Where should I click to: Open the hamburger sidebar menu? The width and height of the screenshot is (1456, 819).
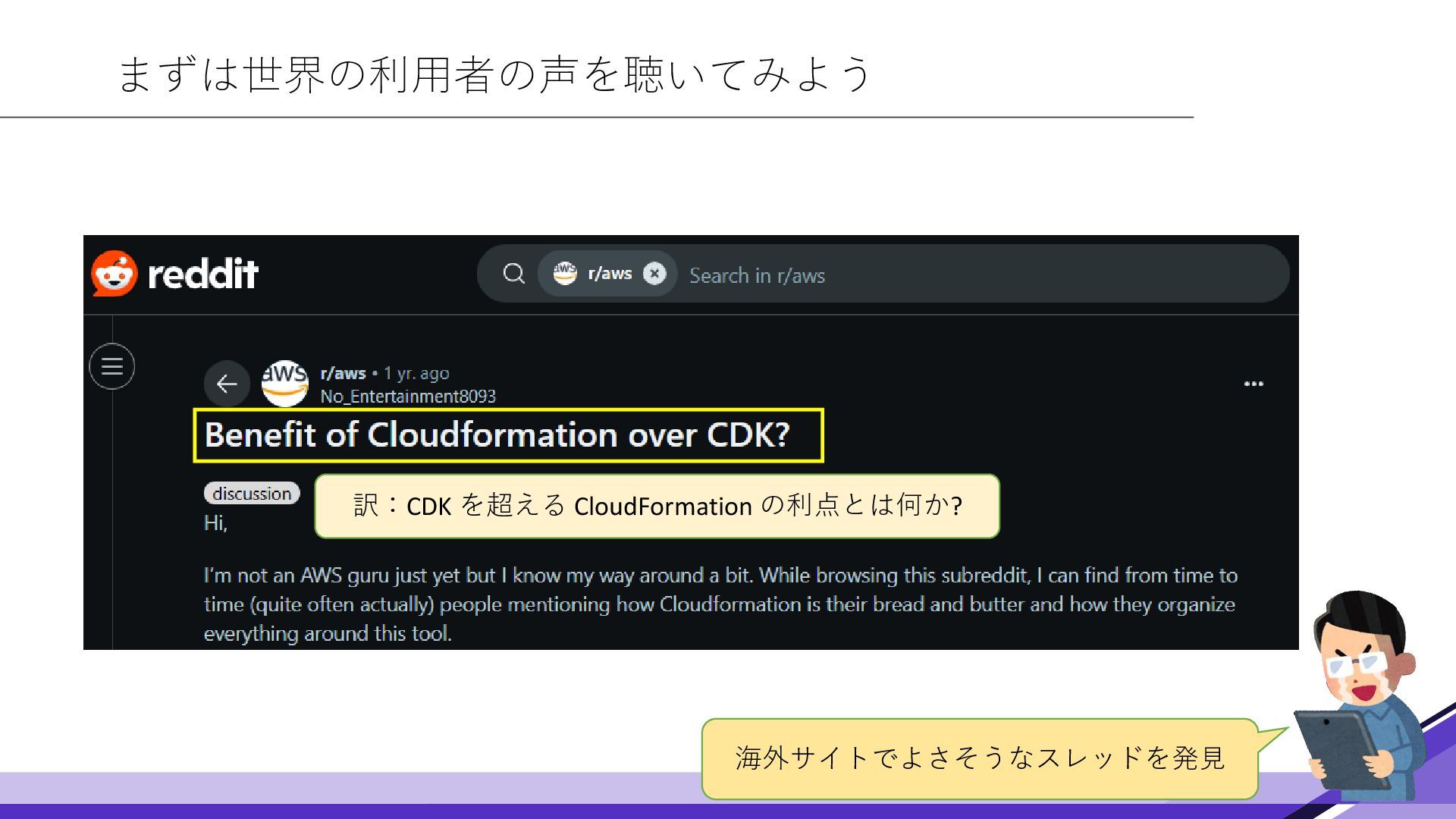coord(112,367)
